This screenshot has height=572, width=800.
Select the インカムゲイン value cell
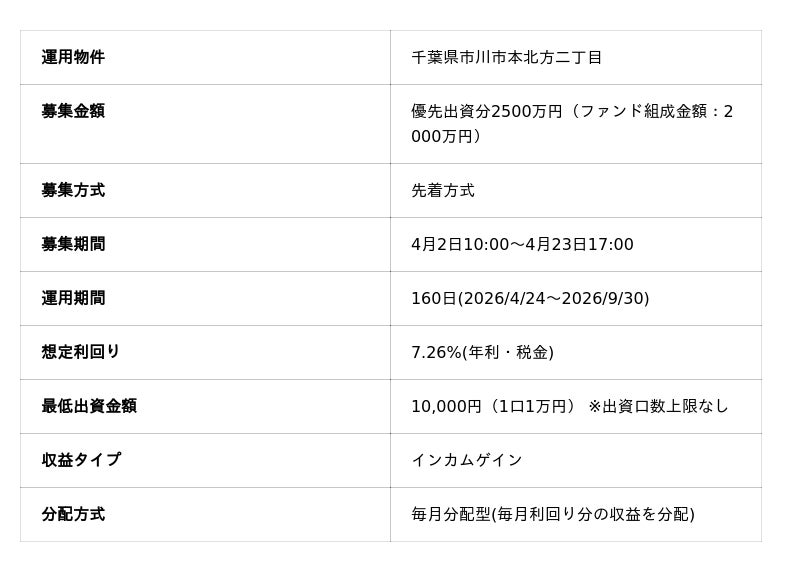coord(467,460)
